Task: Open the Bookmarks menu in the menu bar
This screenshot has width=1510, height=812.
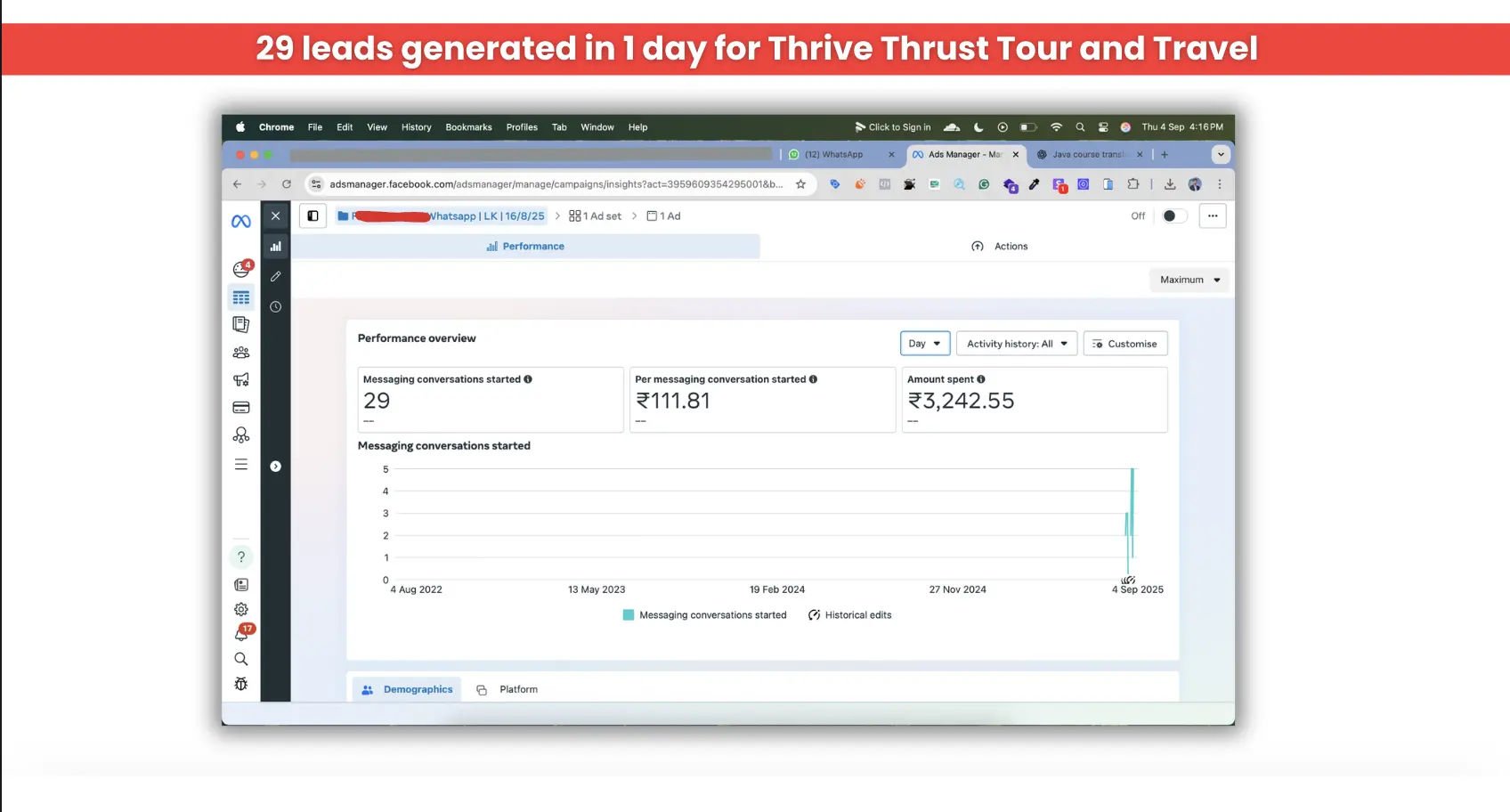Action: 468,127
